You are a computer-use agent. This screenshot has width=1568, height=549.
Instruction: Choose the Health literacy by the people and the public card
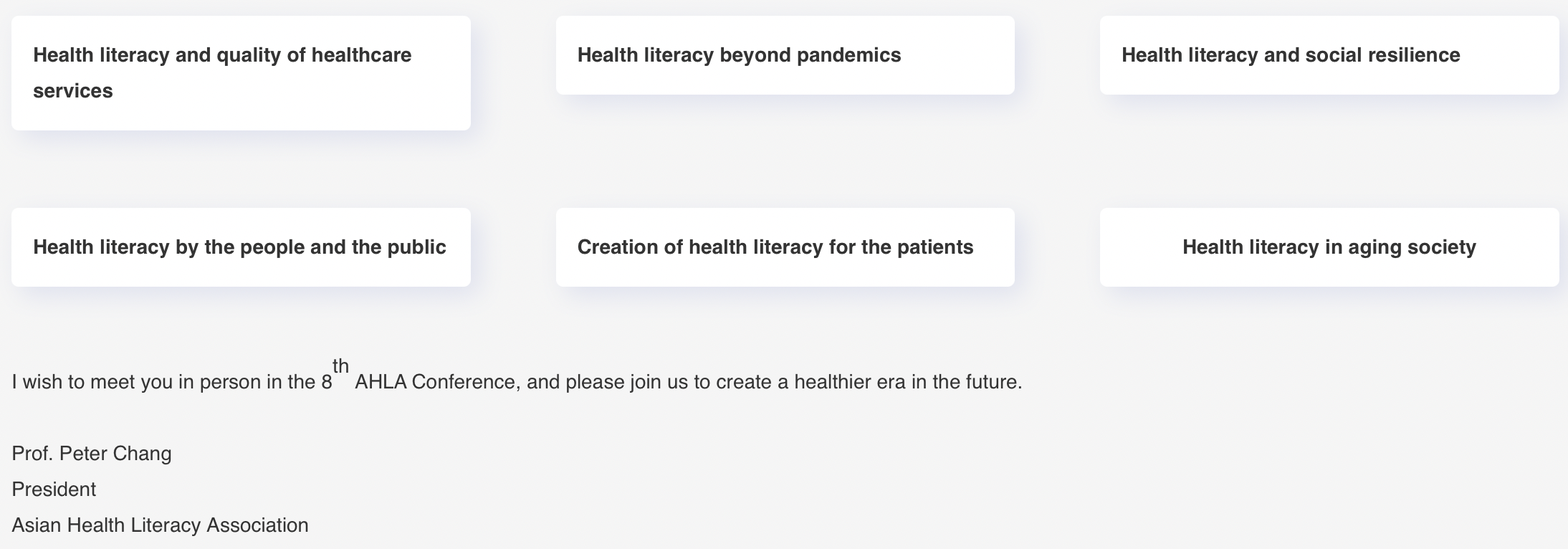click(241, 247)
